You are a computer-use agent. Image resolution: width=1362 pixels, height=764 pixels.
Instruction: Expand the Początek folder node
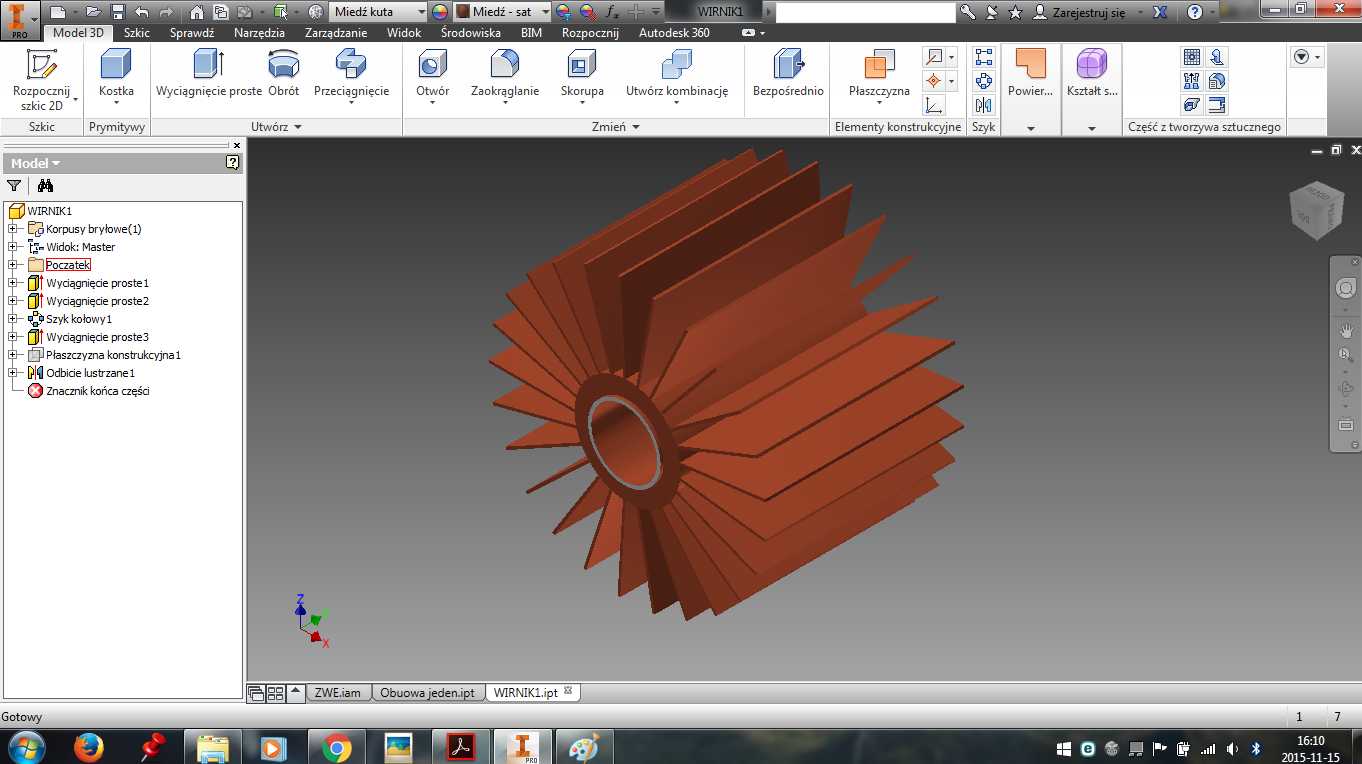(13, 265)
